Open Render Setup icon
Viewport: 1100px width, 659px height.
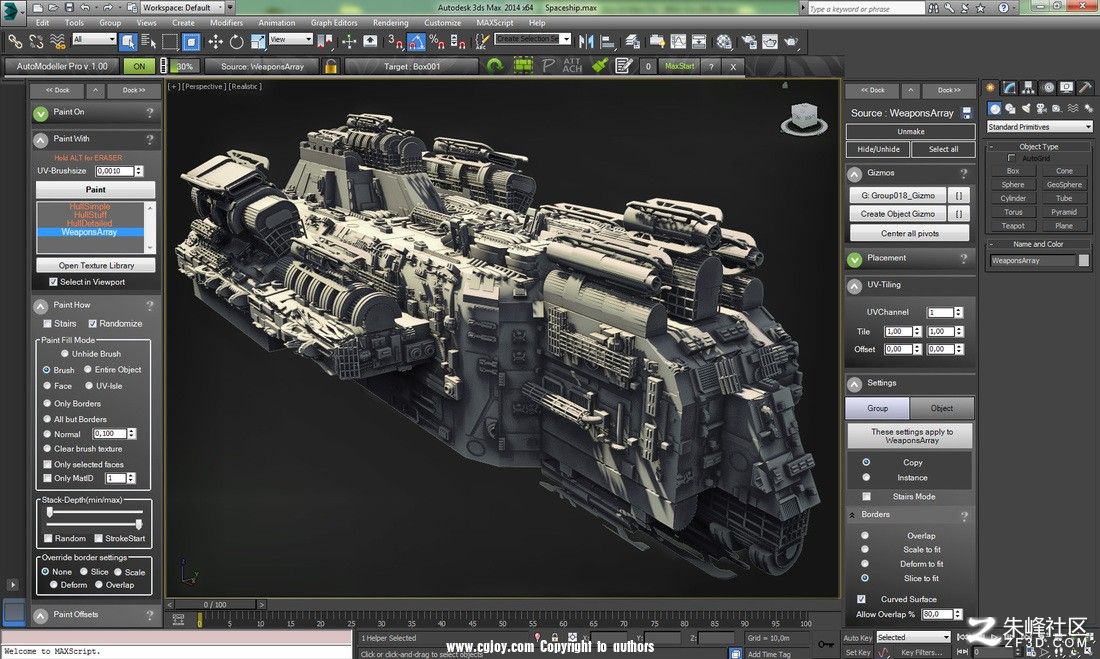pyautogui.click(x=749, y=42)
